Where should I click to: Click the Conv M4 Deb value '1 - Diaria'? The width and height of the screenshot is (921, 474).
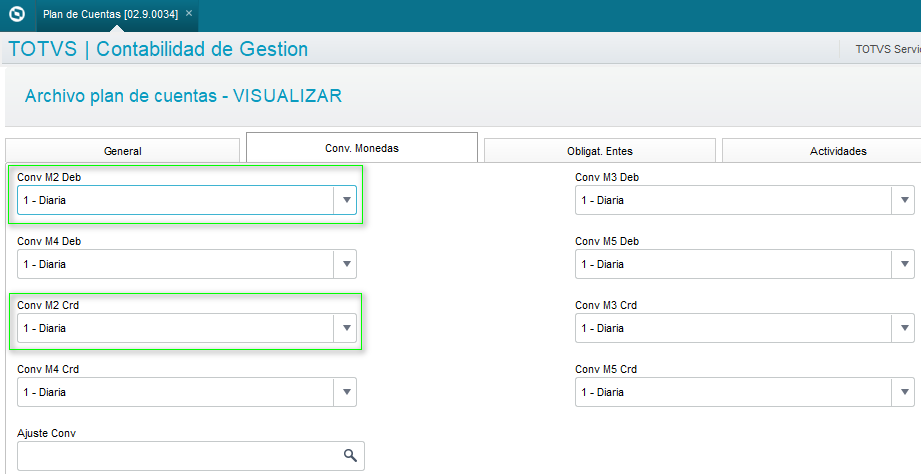[45, 264]
